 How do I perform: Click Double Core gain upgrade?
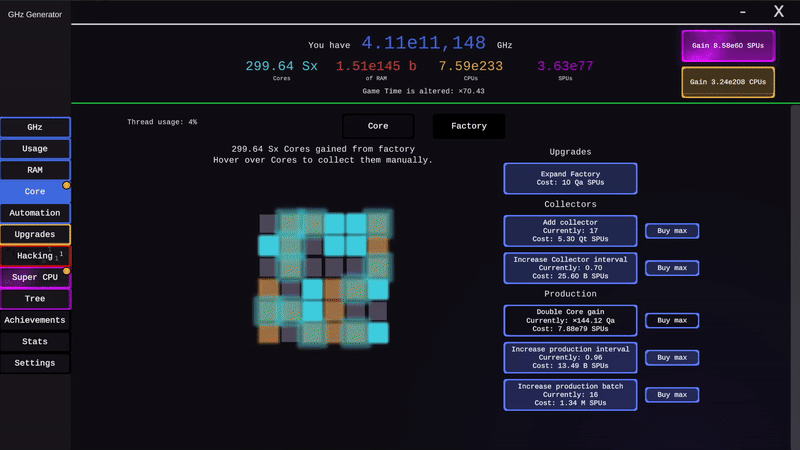point(570,320)
